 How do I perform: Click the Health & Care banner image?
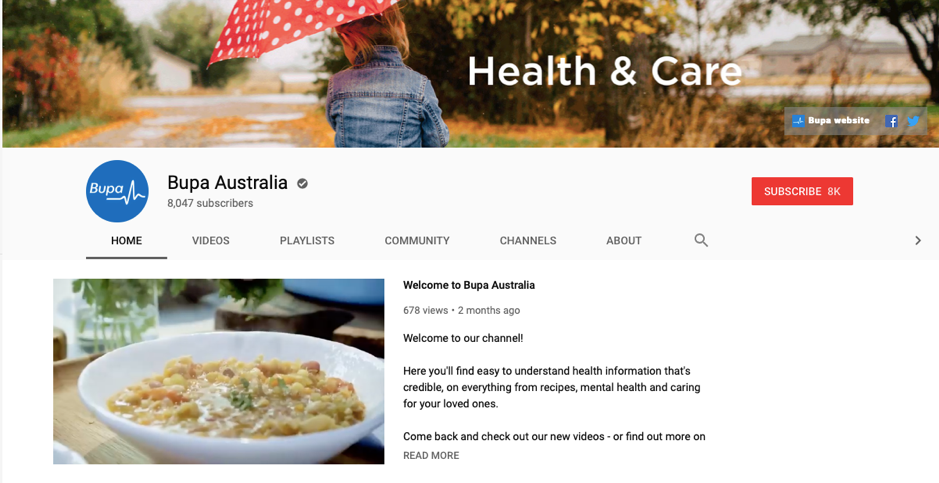pyautogui.click(x=470, y=73)
